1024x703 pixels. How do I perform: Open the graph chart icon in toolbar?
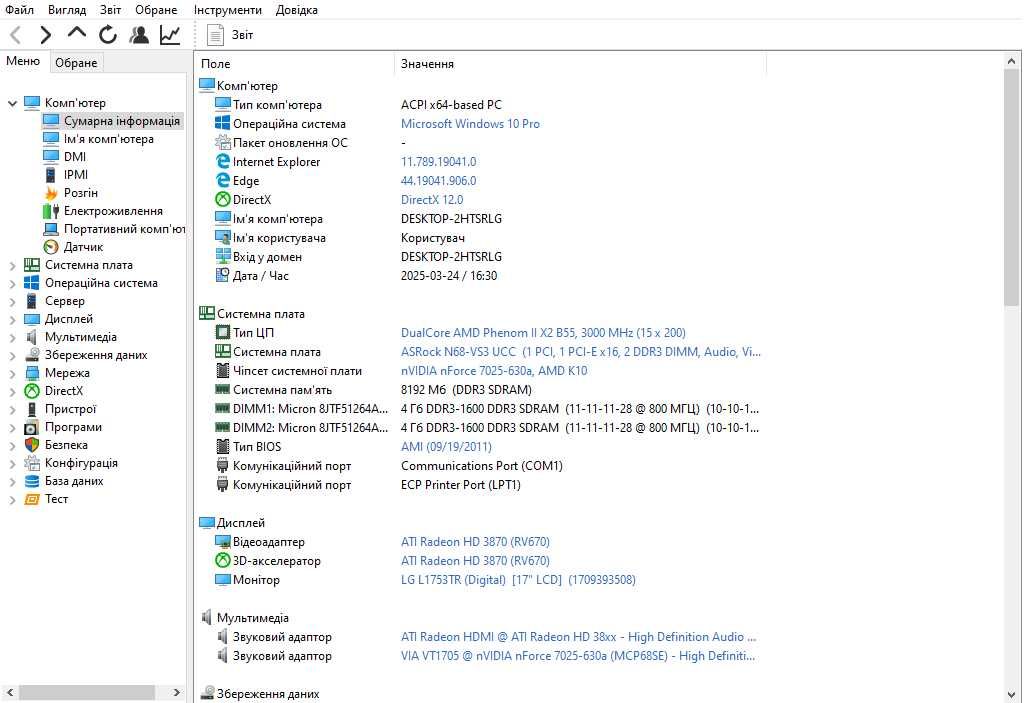(170, 35)
